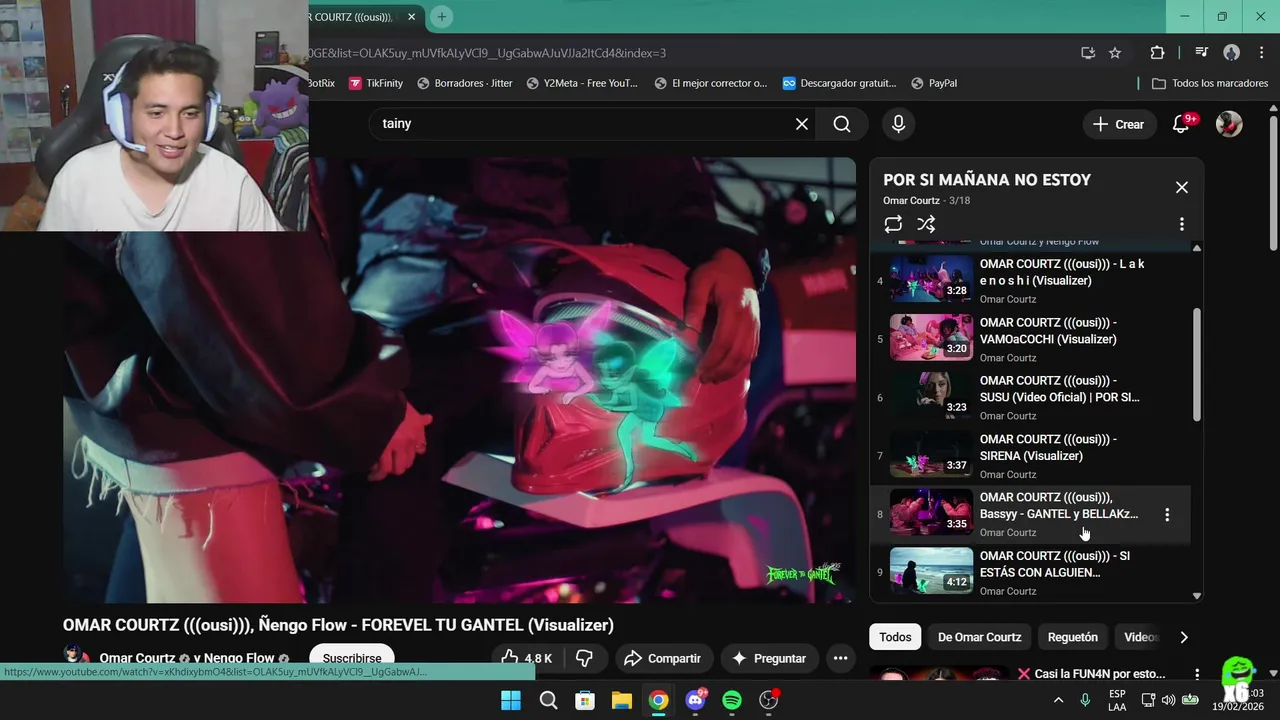Open El mejor corrector bookmark

click(711, 83)
